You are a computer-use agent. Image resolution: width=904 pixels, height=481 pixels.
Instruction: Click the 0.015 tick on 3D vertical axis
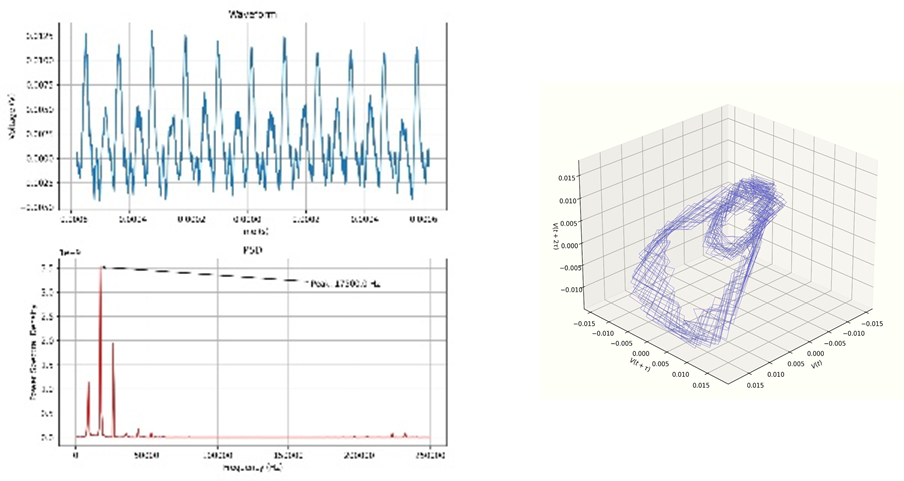tap(567, 178)
